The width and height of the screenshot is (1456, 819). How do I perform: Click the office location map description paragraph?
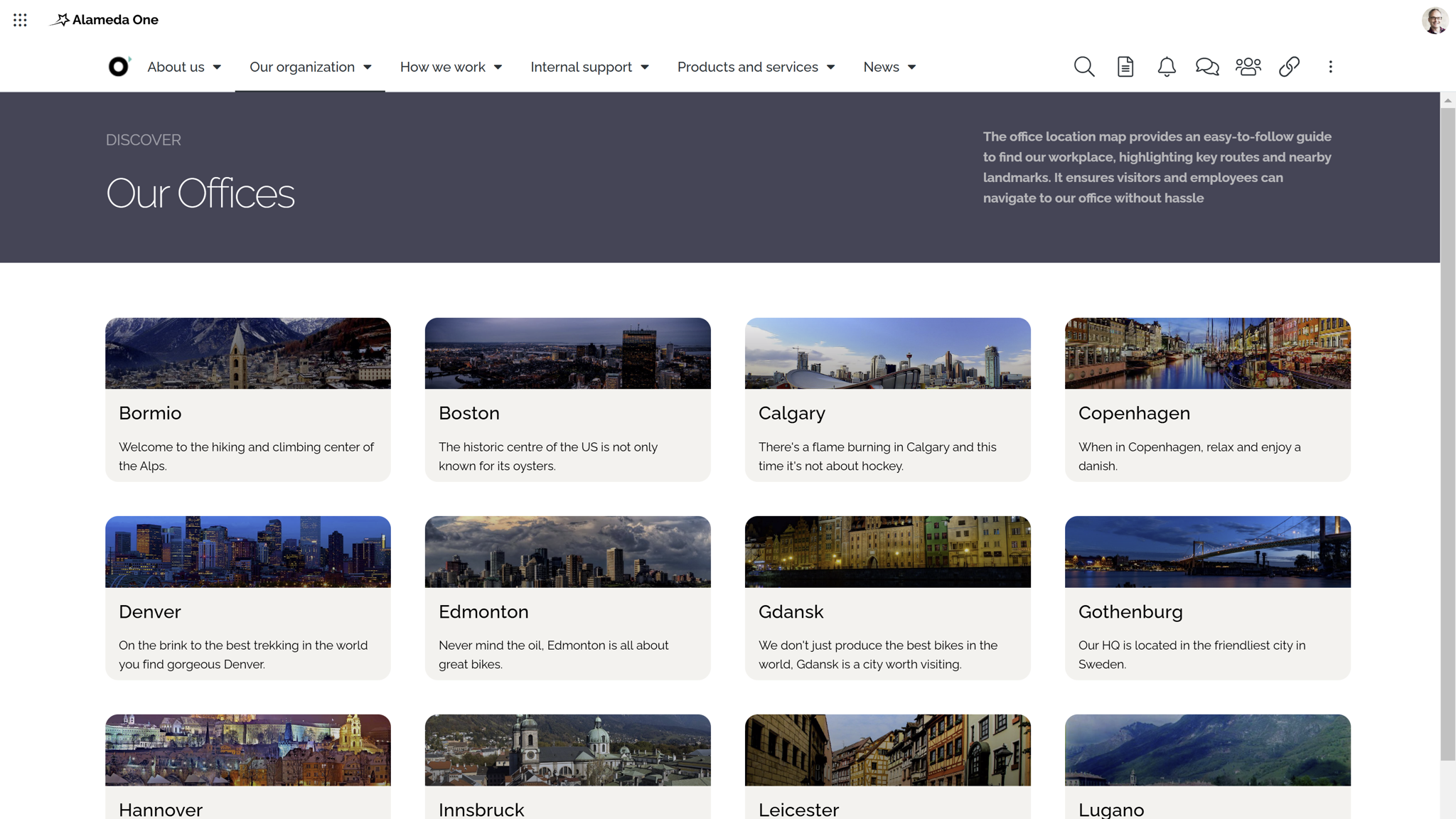pyautogui.click(x=1157, y=167)
